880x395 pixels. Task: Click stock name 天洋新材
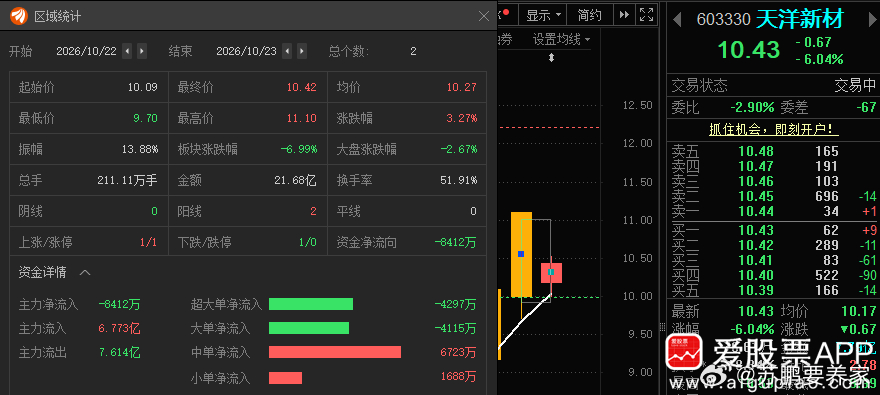tap(800, 19)
